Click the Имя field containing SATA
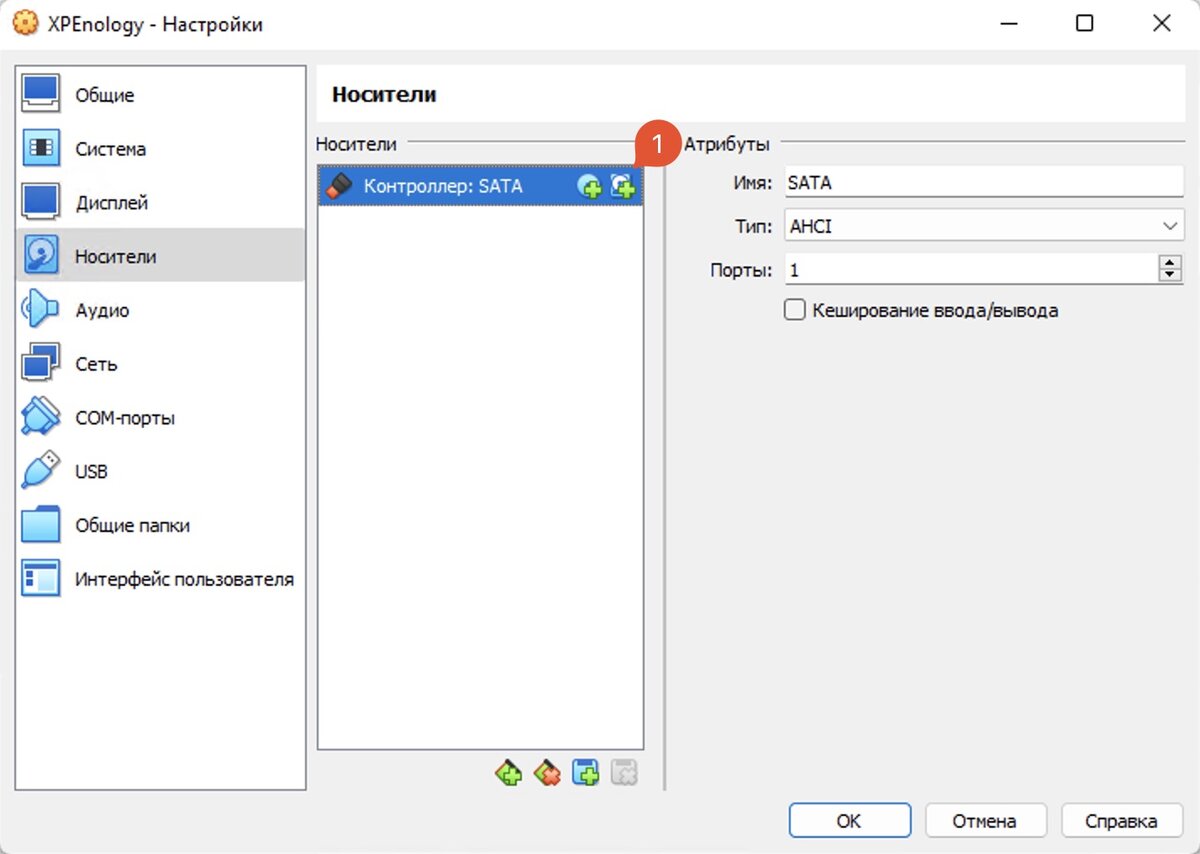 pyautogui.click(x=984, y=183)
